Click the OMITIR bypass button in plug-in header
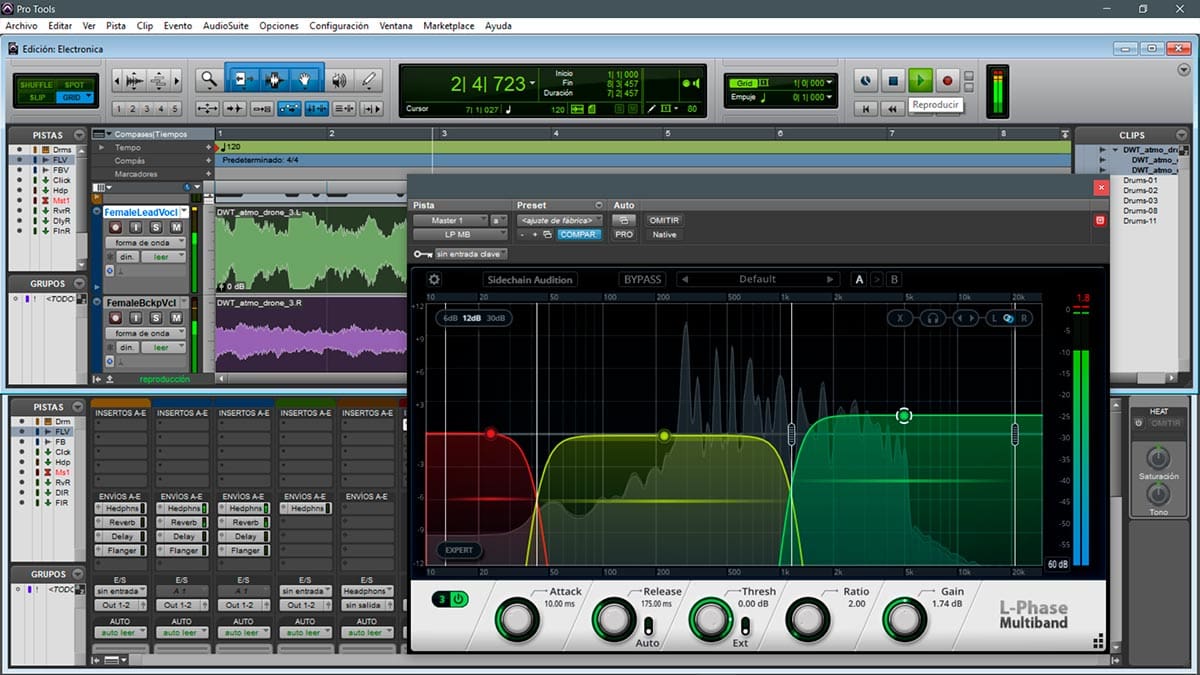Image resolution: width=1200 pixels, height=675 pixels. coord(664,220)
